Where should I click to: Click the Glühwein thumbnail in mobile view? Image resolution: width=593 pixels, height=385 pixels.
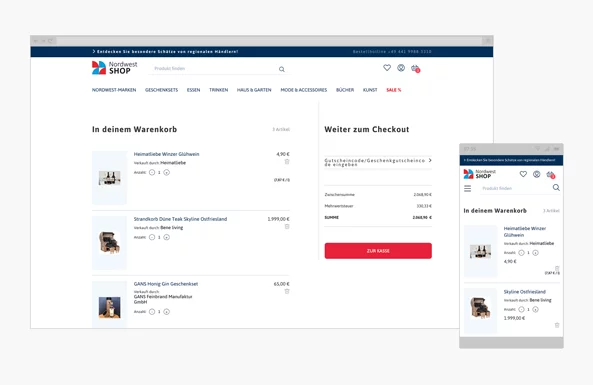tap(481, 251)
